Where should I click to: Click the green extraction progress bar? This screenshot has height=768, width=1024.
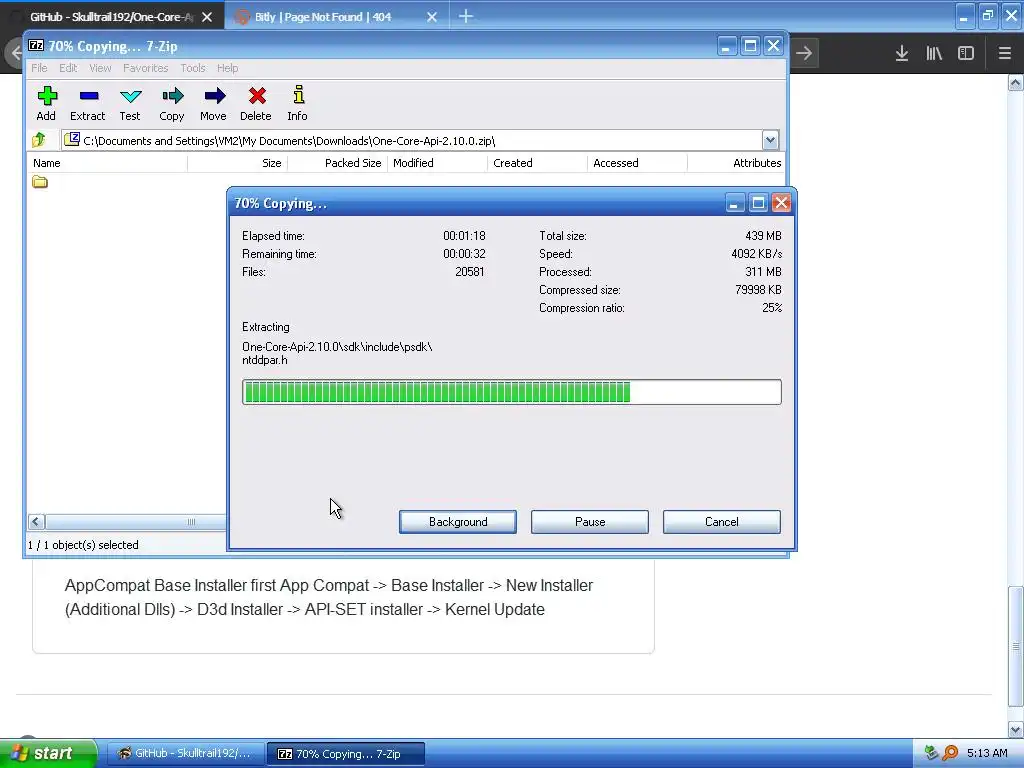[x=511, y=392]
